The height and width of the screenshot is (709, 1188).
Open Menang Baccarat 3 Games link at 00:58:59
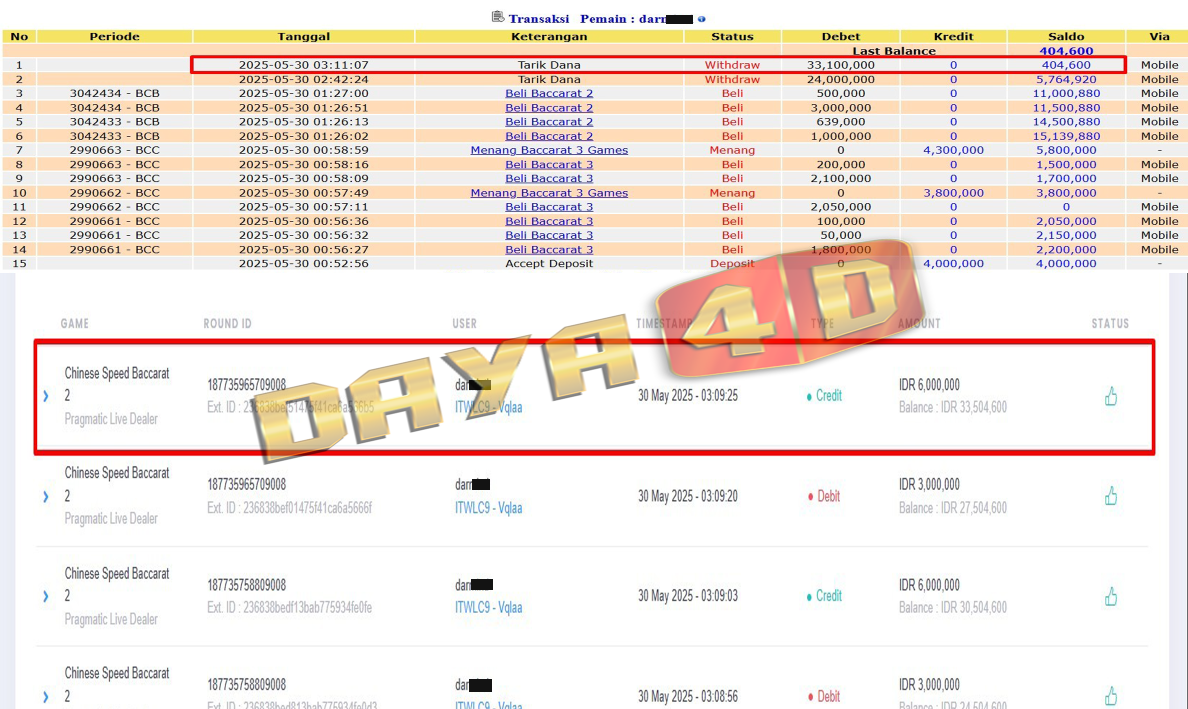(x=549, y=150)
